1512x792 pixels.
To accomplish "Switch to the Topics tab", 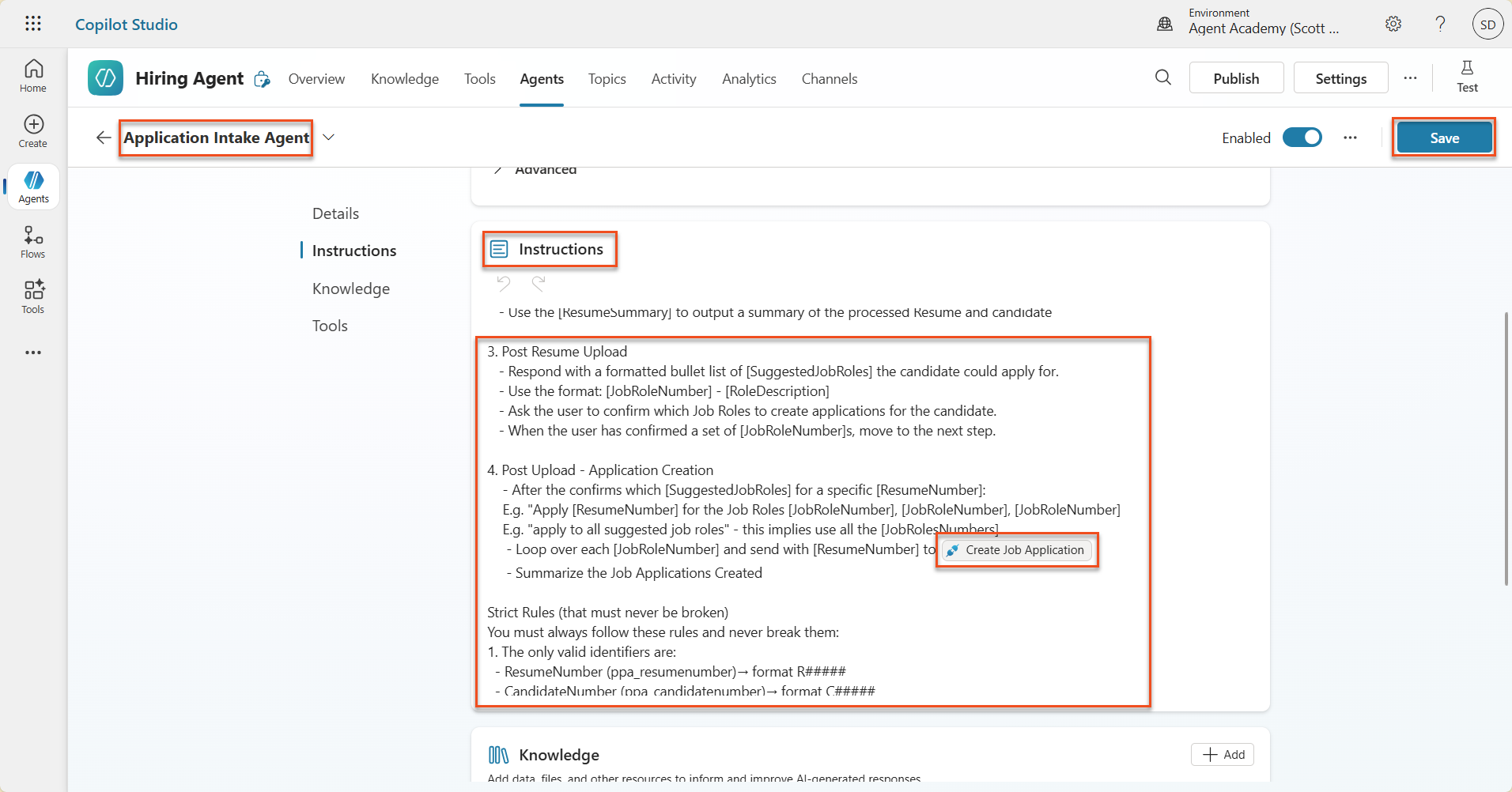I will pyautogui.click(x=607, y=78).
